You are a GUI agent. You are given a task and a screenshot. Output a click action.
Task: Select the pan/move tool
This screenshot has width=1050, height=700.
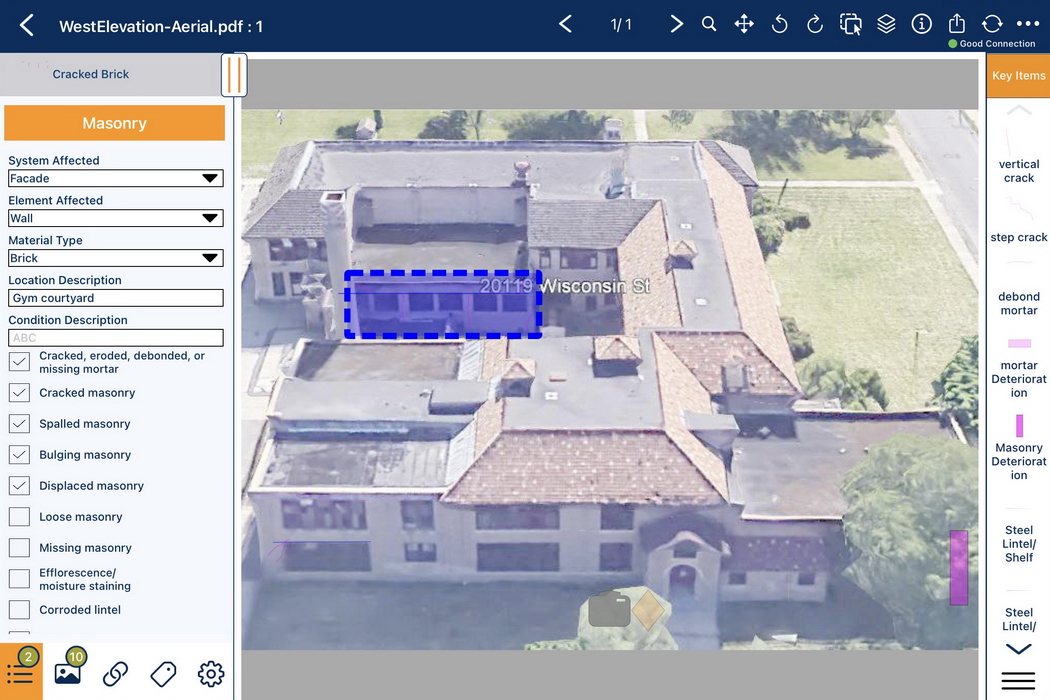pyautogui.click(x=744, y=23)
